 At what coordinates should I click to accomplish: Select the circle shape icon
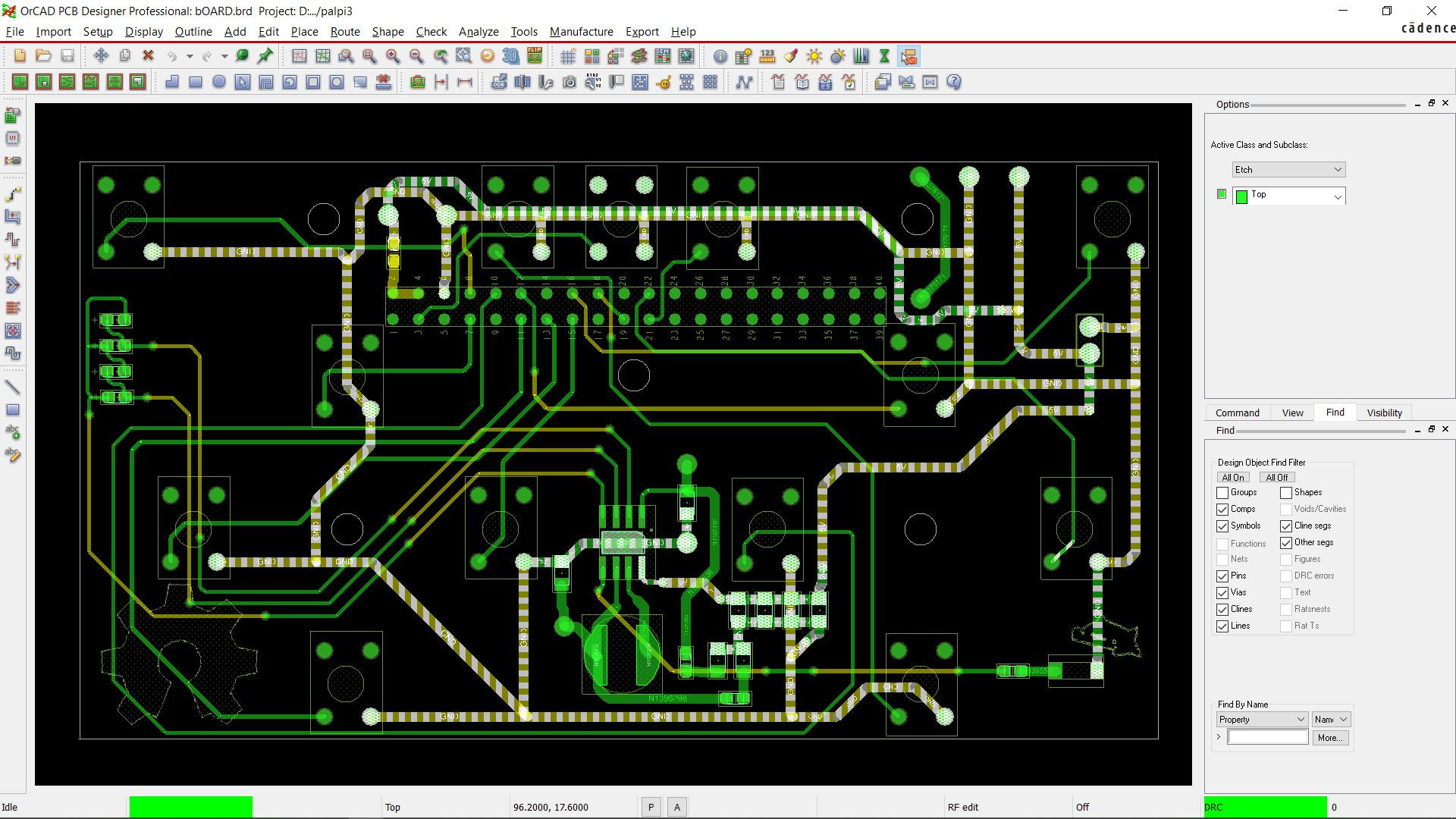pos(219,82)
